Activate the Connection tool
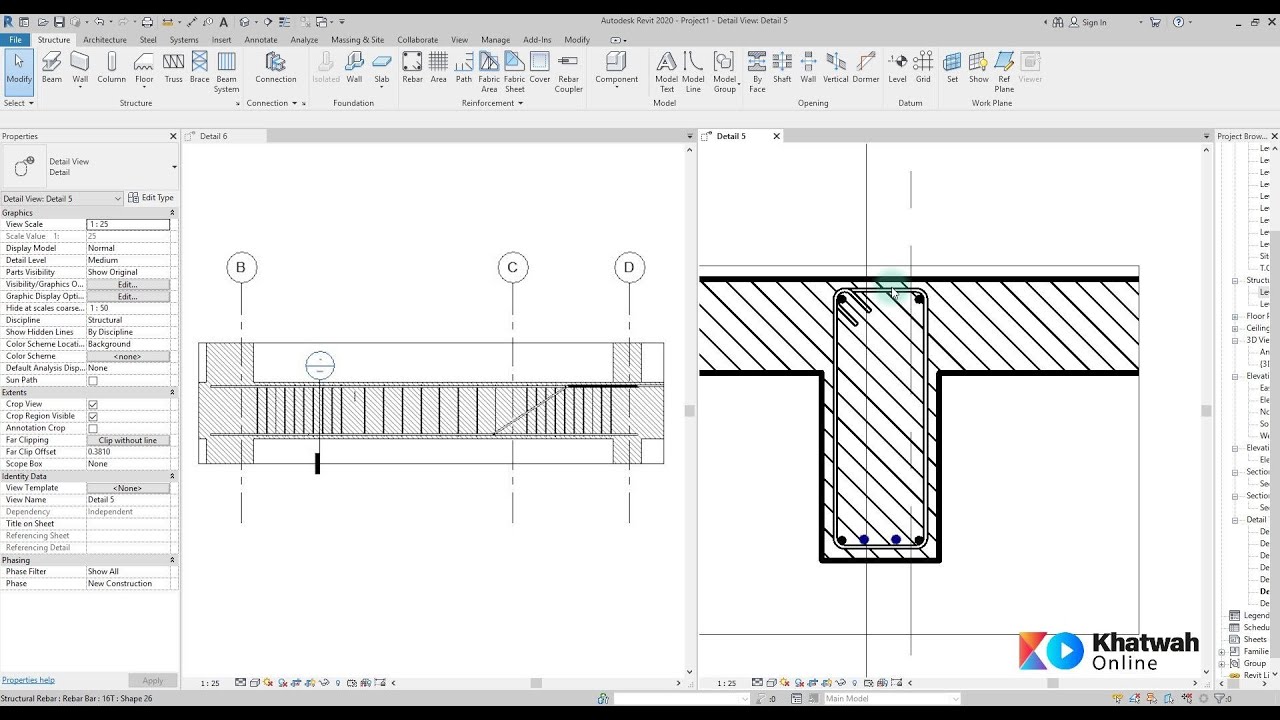 [275, 67]
